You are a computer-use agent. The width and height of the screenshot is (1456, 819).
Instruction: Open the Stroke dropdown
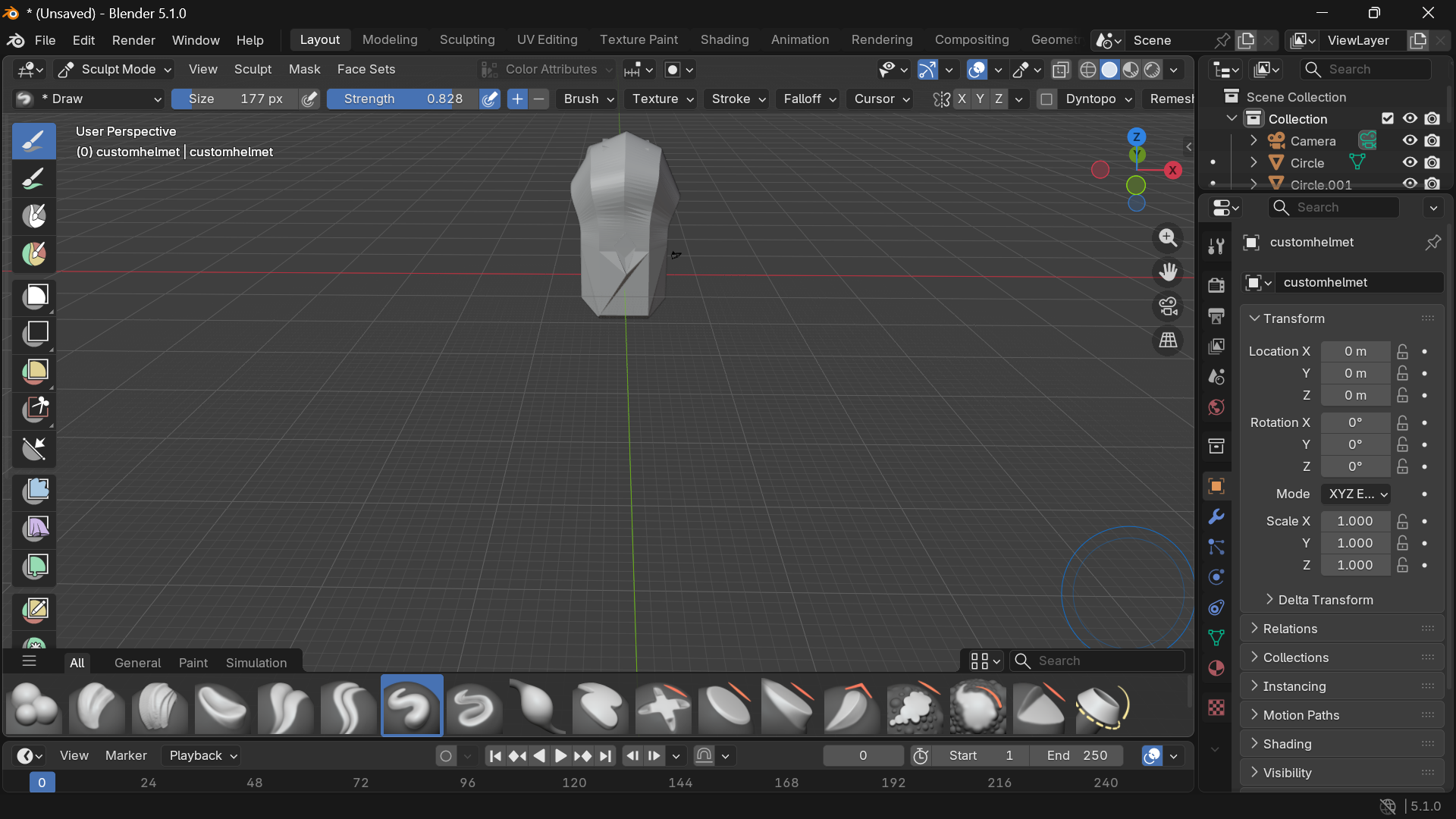point(739,99)
